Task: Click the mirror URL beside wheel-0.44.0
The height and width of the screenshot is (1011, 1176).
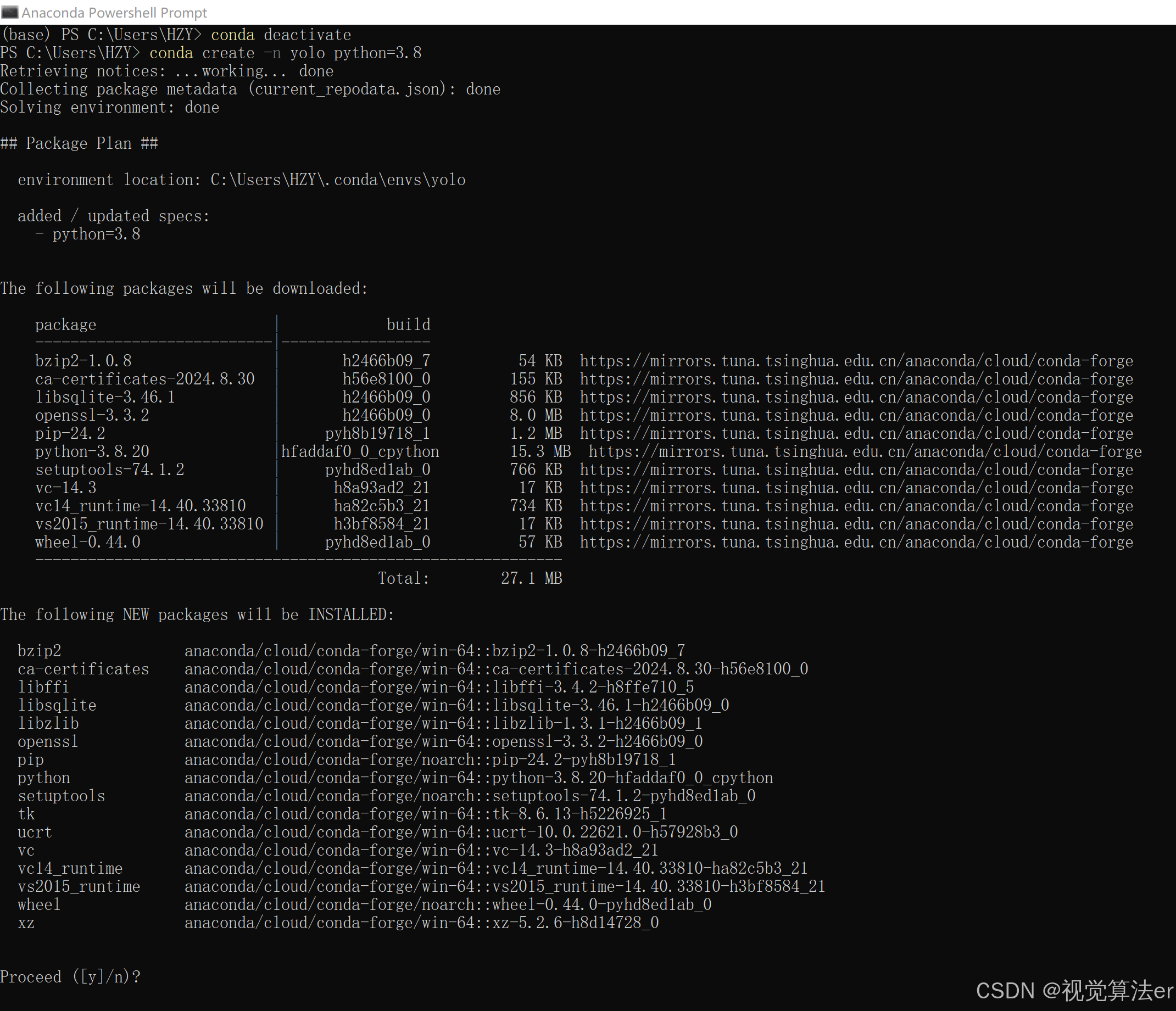Action: coord(856,543)
